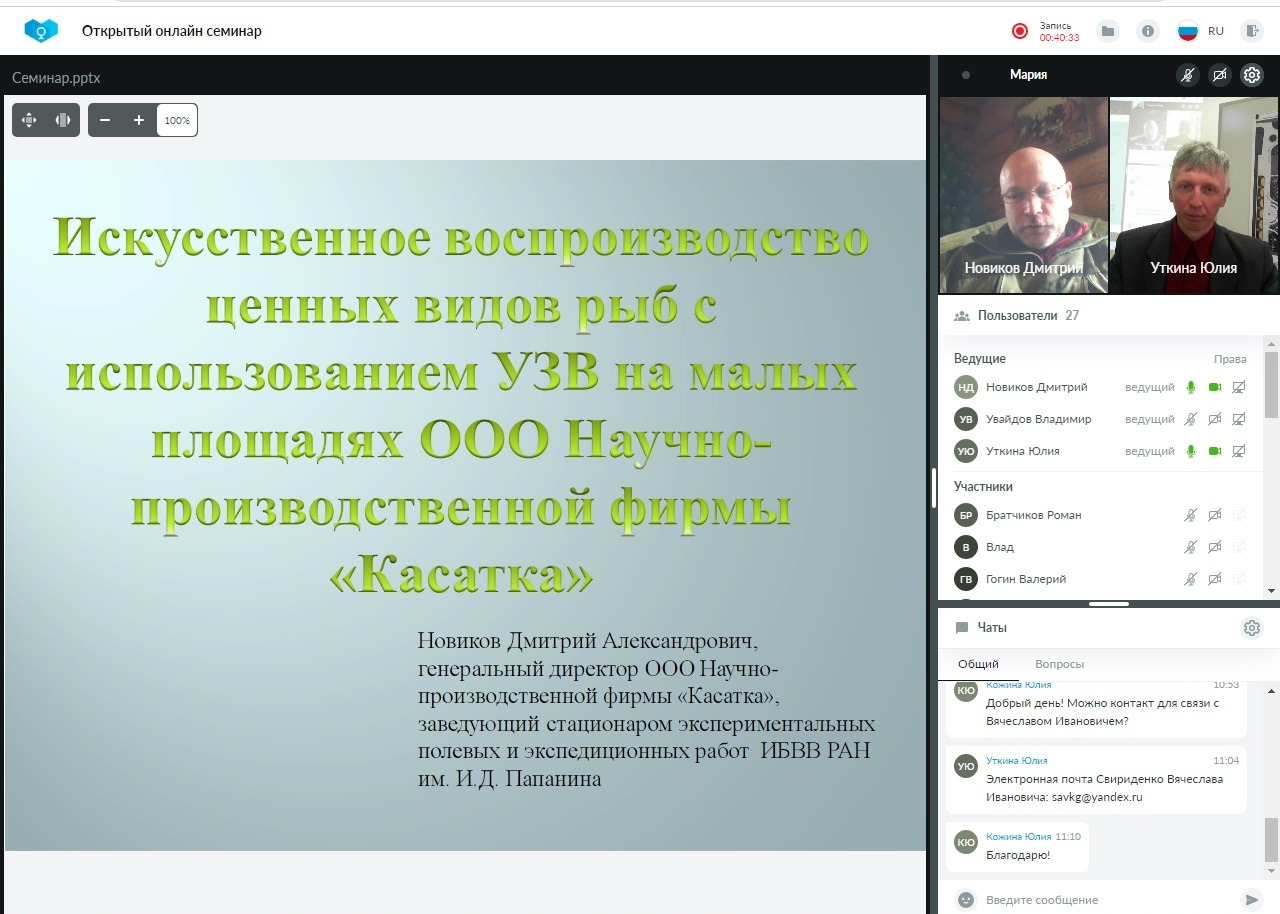Click КЮ avatar on the Благодарю! message
The width and height of the screenshot is (1280, 914).
[966, 842]
